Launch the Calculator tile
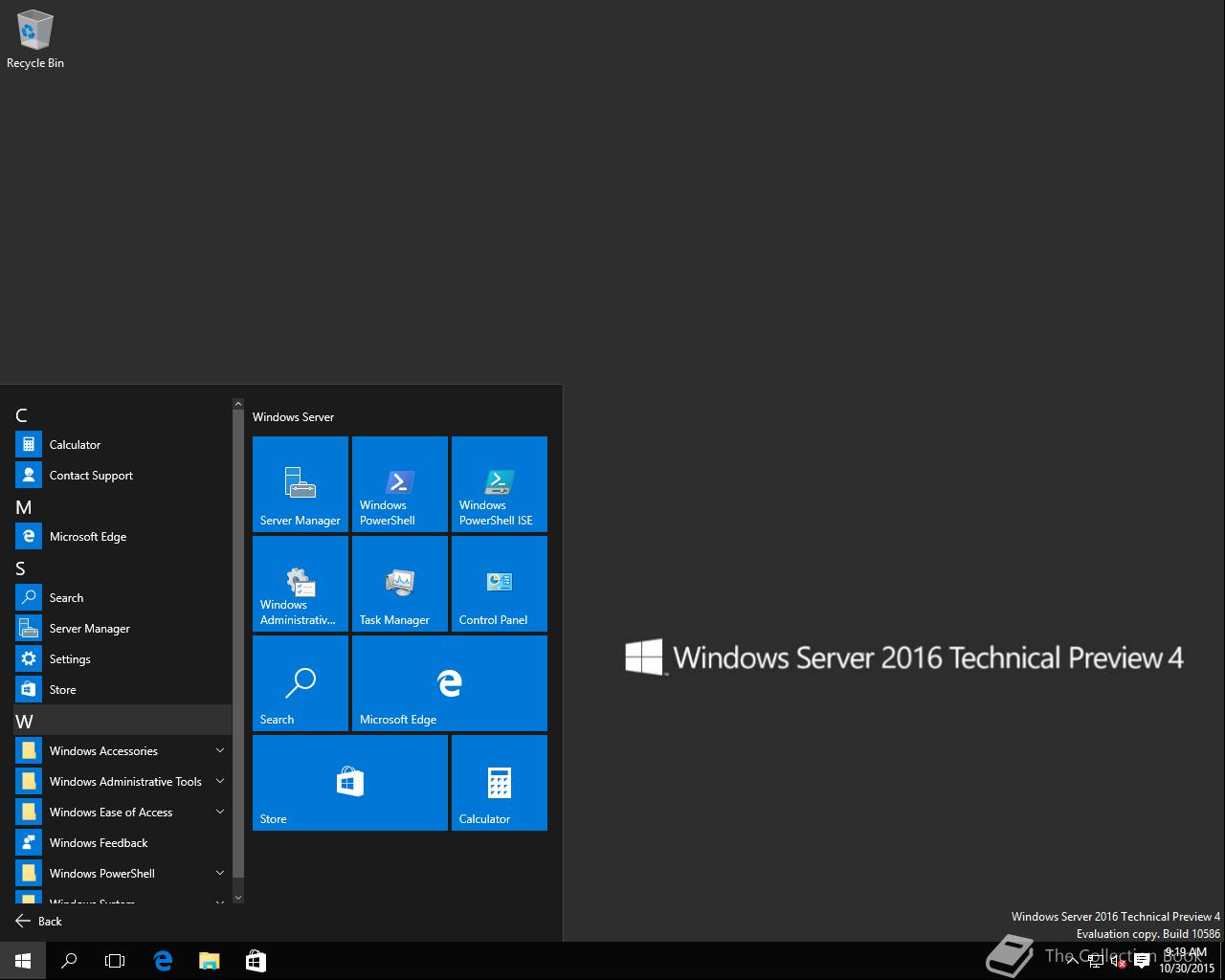 500,783
